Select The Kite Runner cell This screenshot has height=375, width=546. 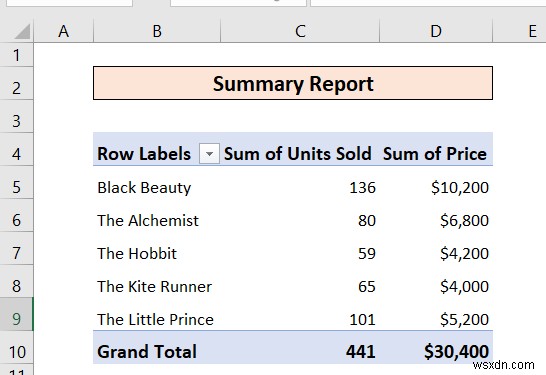(157, 281)
